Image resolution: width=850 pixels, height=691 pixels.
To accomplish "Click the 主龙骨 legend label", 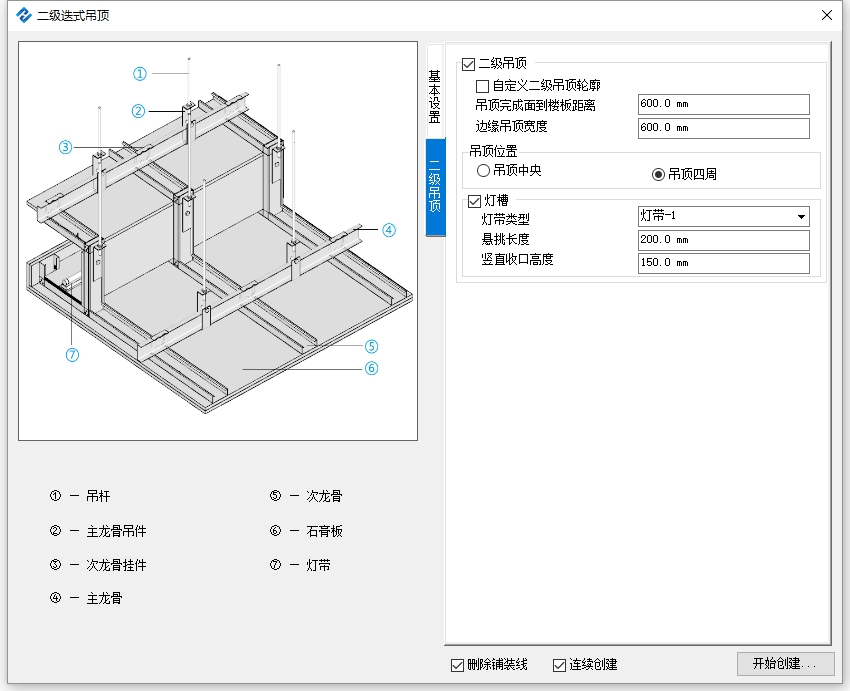I will (105, 598).
